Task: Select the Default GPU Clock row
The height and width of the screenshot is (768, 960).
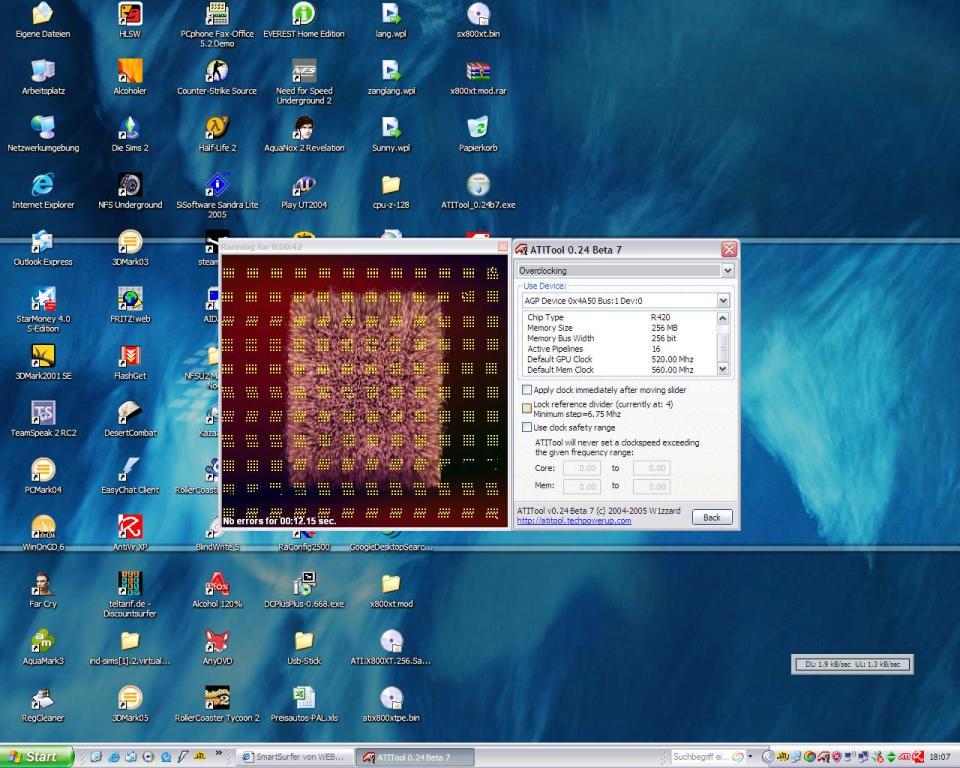Action: [620, 360]
